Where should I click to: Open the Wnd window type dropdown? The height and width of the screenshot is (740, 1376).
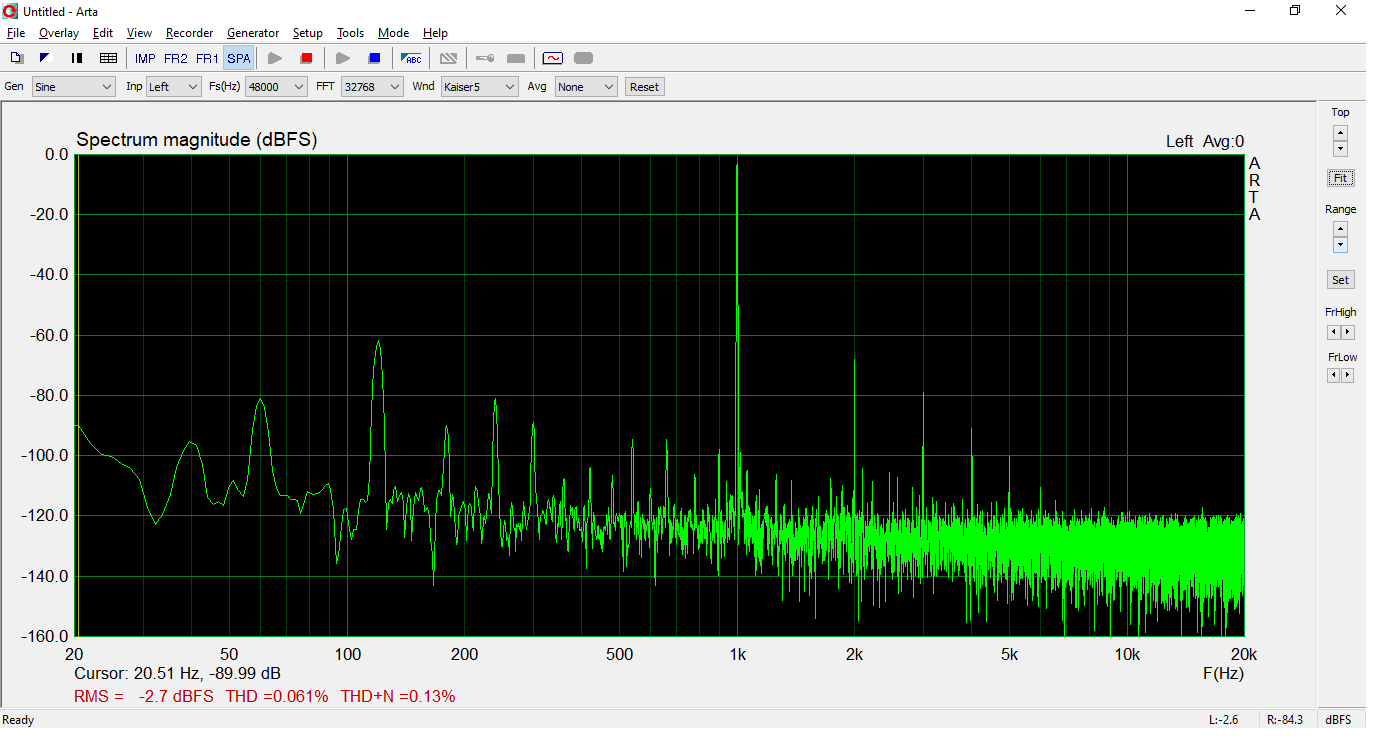click(x=480, y=87)
